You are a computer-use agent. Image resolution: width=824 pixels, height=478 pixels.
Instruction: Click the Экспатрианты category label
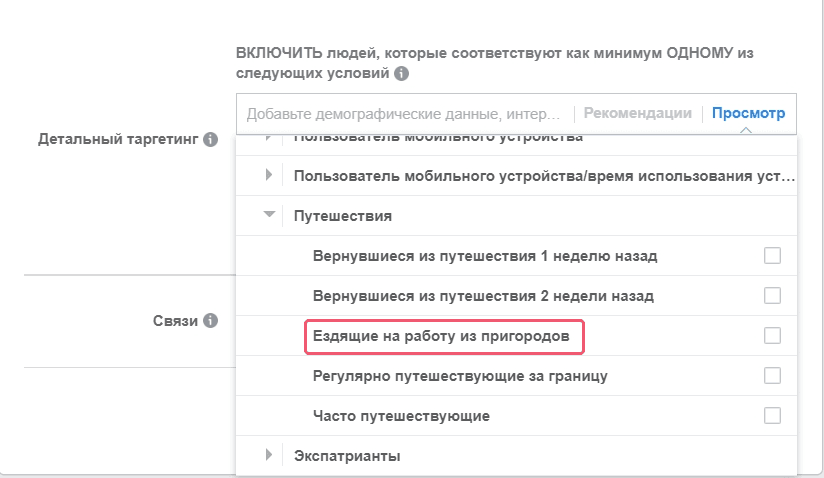[347, 456]
